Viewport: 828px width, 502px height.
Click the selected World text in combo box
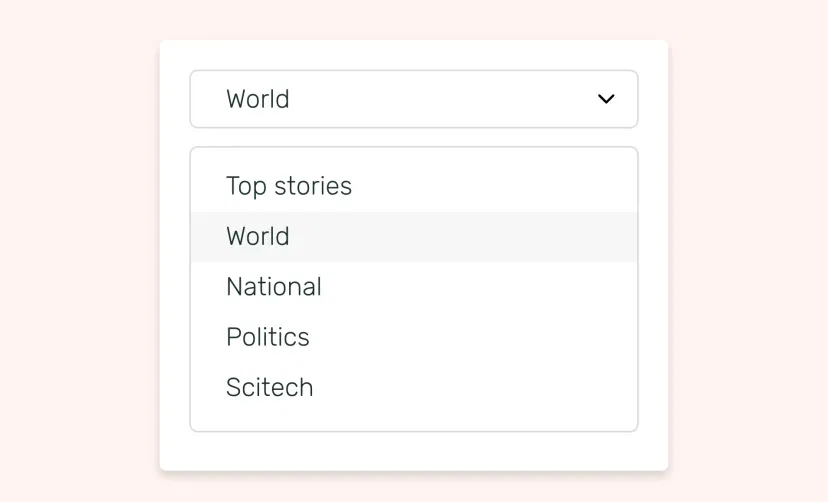point(258,99)
